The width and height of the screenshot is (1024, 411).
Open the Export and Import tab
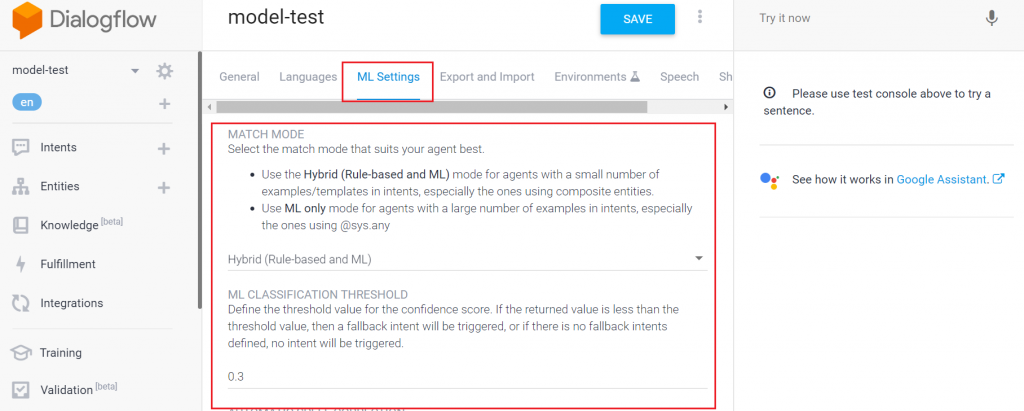(x=487, y=77)
